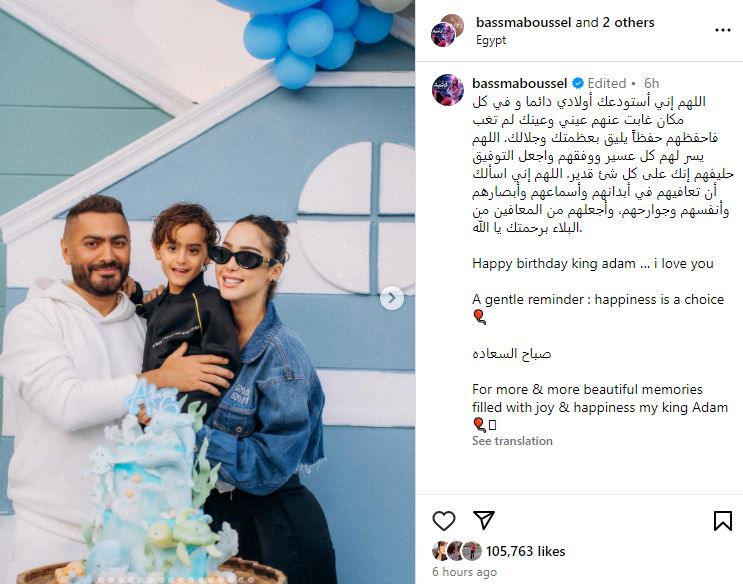Open bassmaboussel profile link in header

click(x=524, y=22)
